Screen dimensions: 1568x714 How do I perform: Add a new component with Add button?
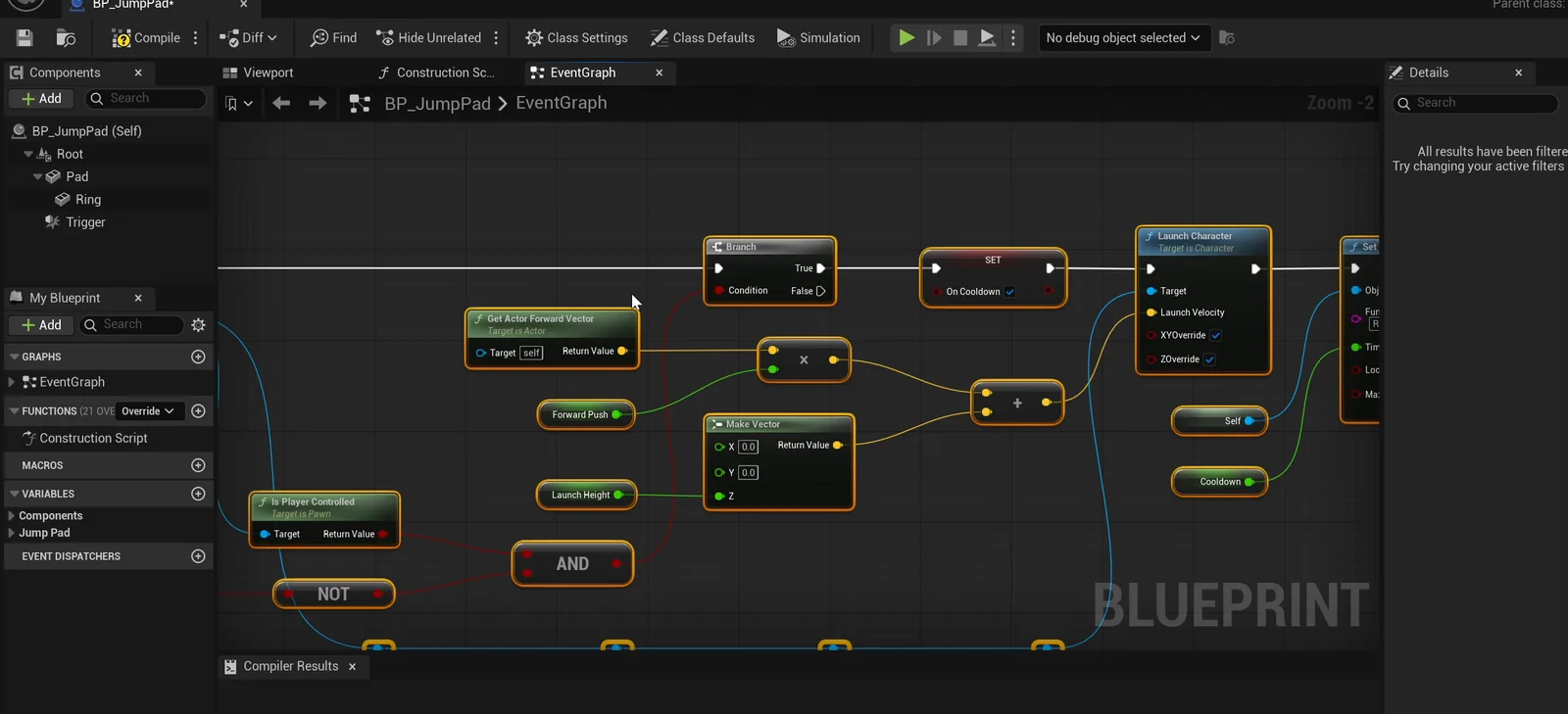[x=41, y=99]
